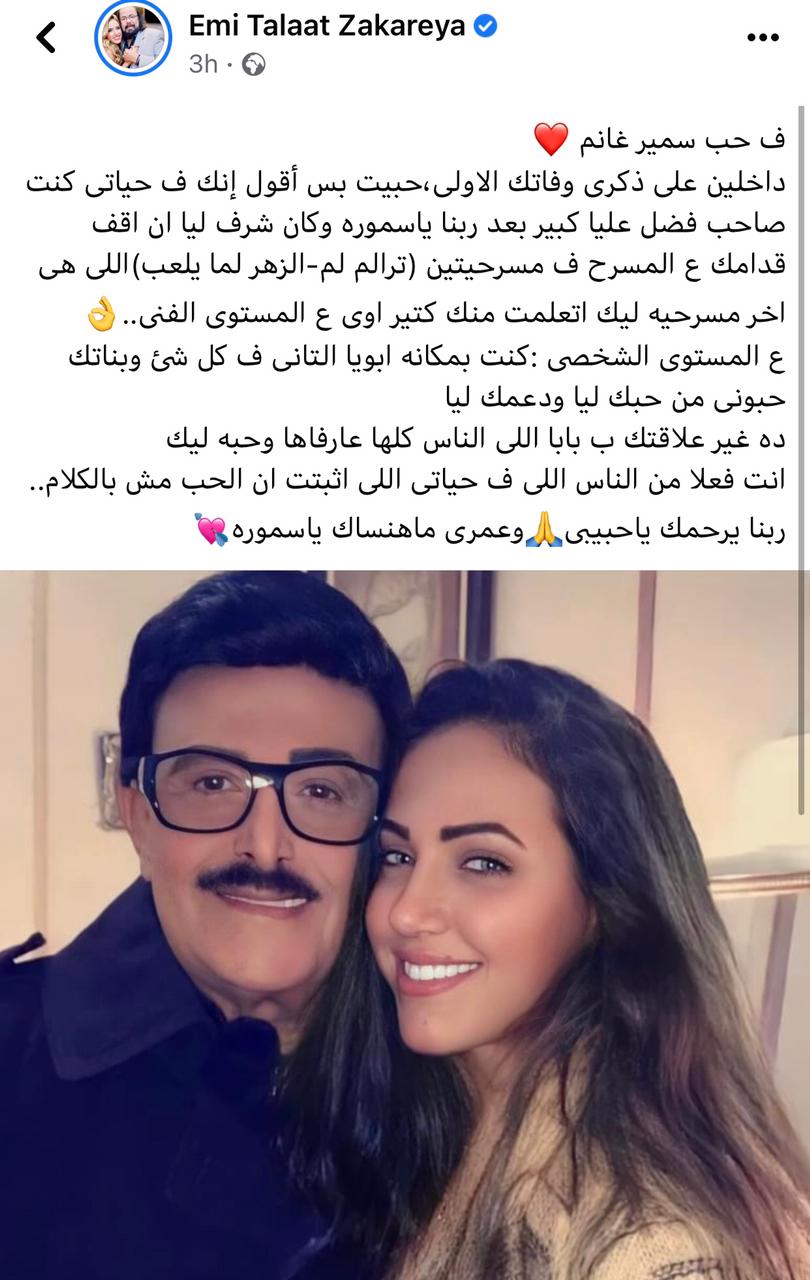Open the Emi Talaat Zakareya profile name link

tap(327, 27)
